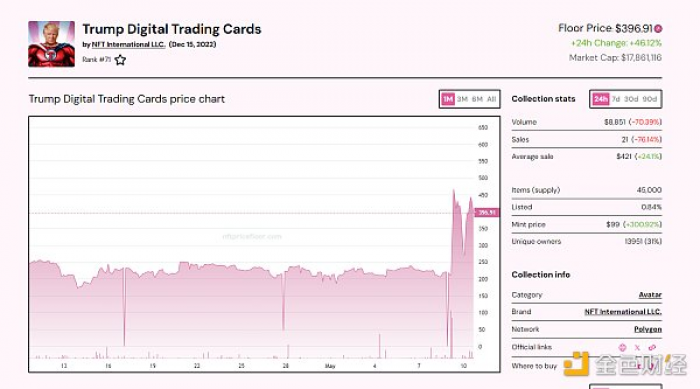Open the NFT International LLC. brand link
The width and height of the screenshot is (700, 389).
[623, 312]
